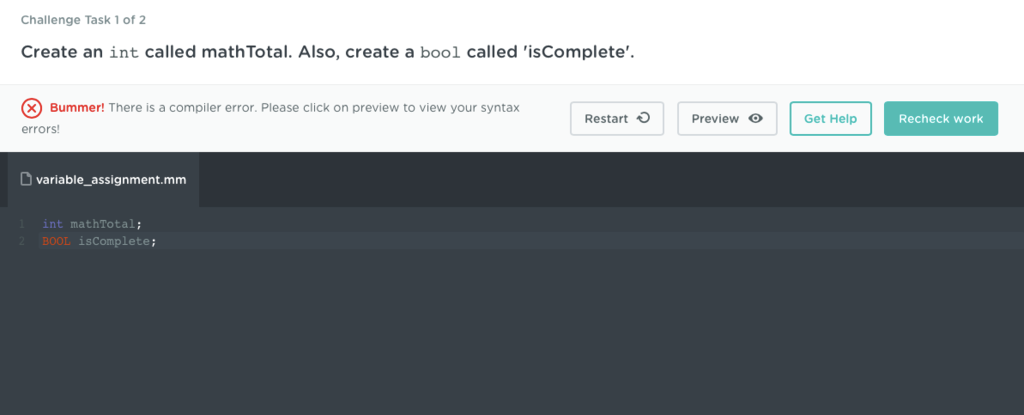The height and width of the screenshot is (415, 1024).
Task: Click the inline int code in the instructions
Action: 124,51
